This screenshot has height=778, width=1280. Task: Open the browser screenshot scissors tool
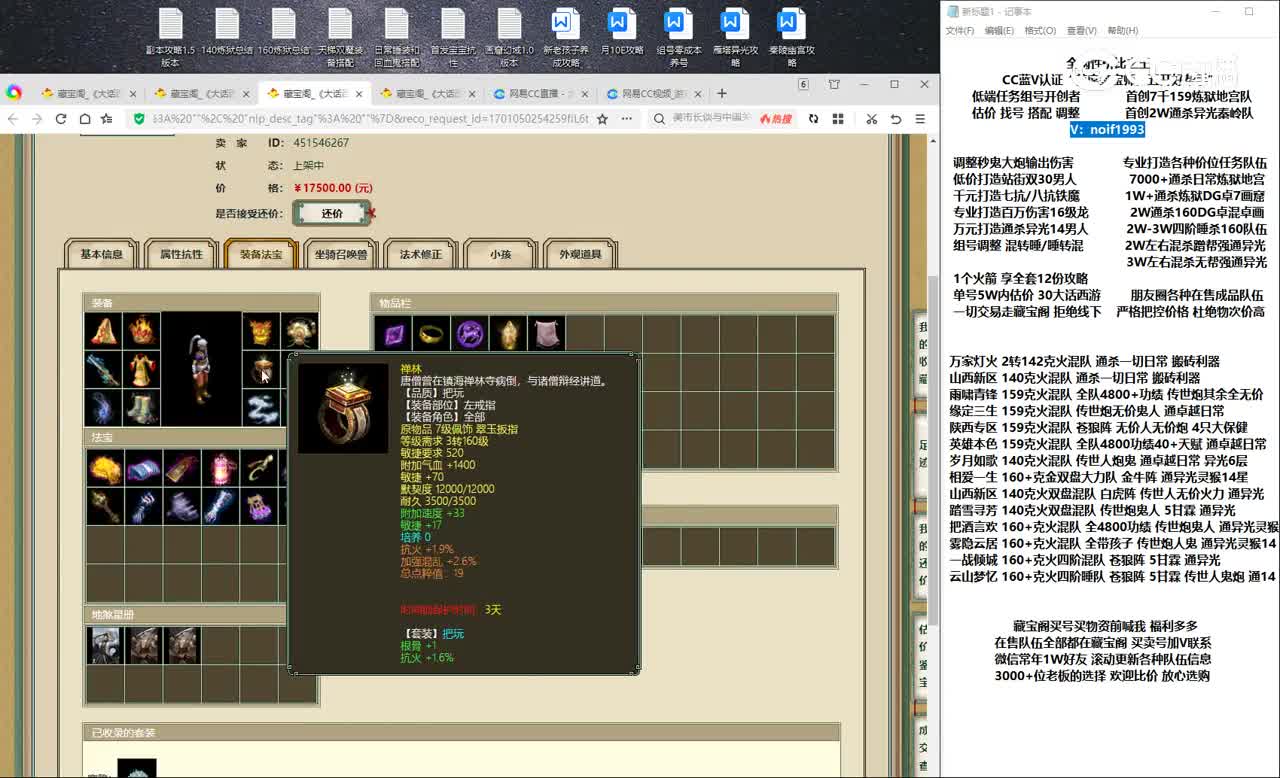coord(871,119)
